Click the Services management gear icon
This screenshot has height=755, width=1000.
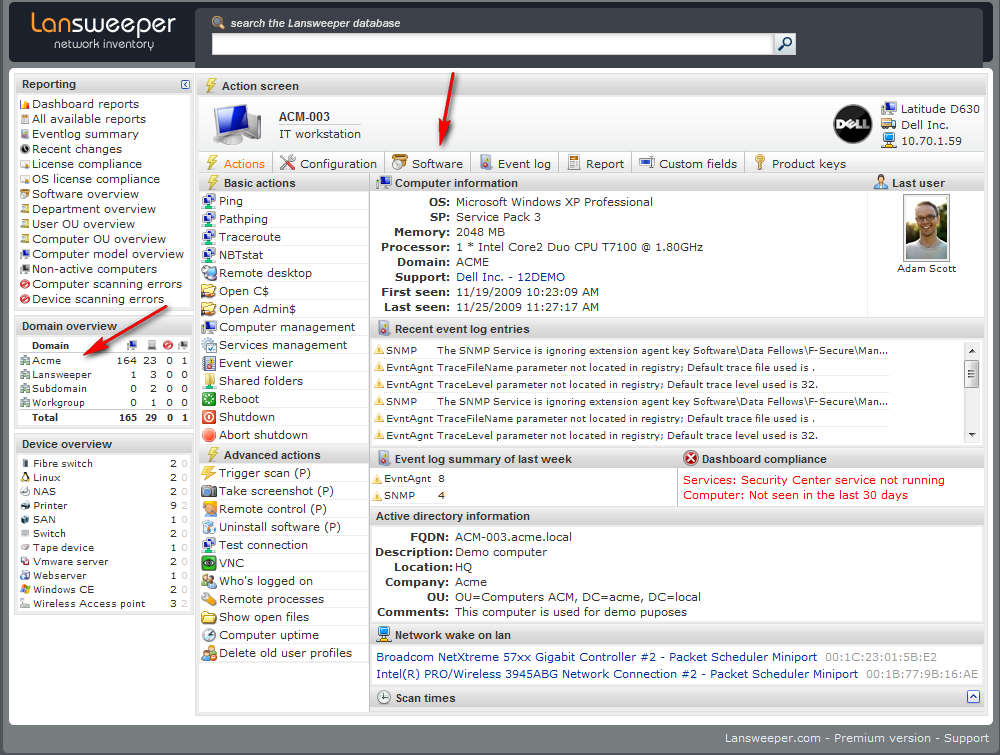tap(209, 345)
